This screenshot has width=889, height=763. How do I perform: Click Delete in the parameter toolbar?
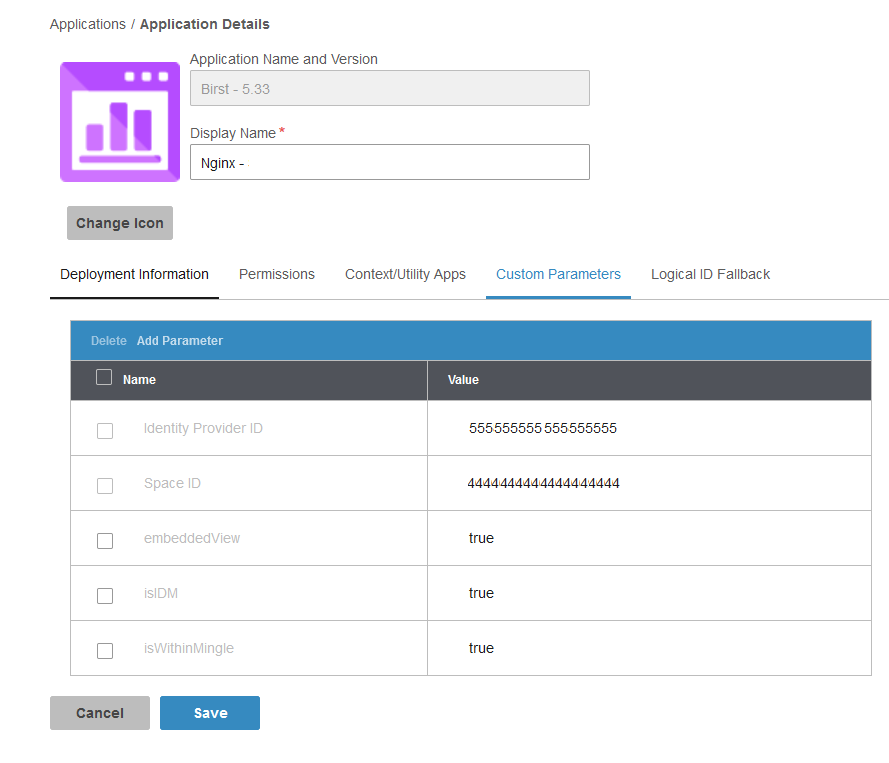(109, 341)
